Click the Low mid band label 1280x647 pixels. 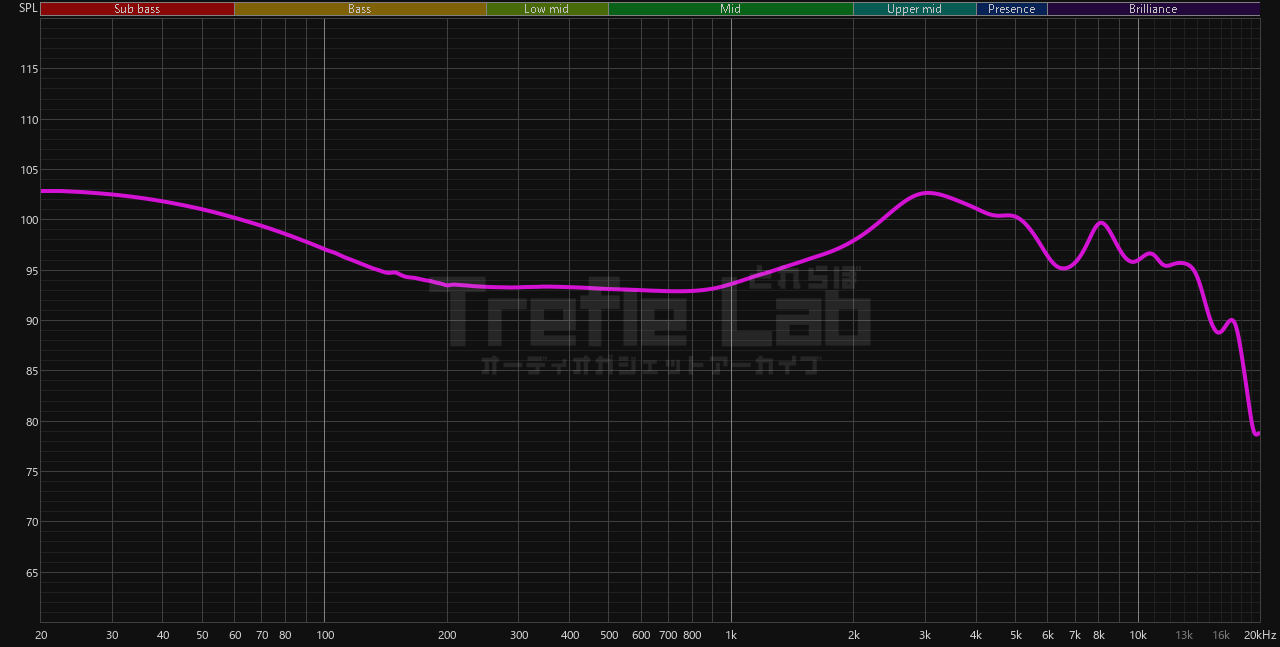point(547,9)
